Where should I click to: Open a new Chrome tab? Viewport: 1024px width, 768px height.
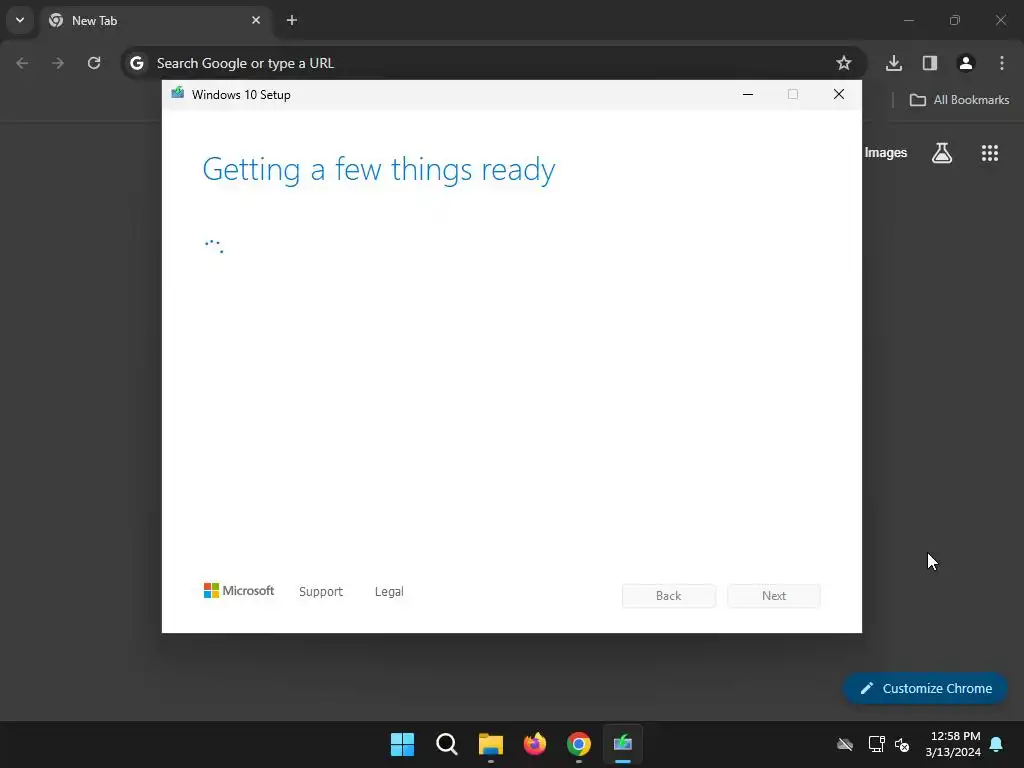292,20
